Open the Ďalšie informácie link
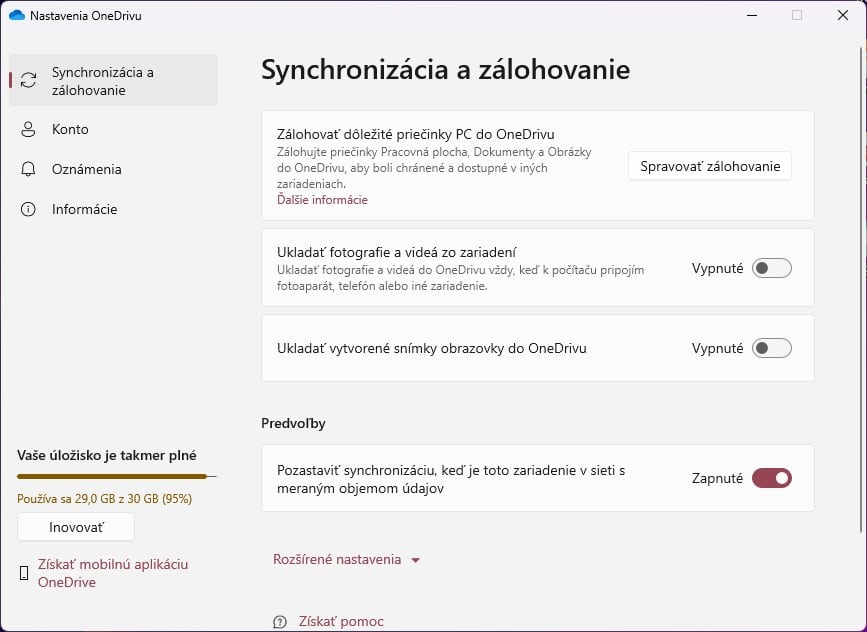The height and width of the screenshot is (632, 867). (x=322, y=200)
